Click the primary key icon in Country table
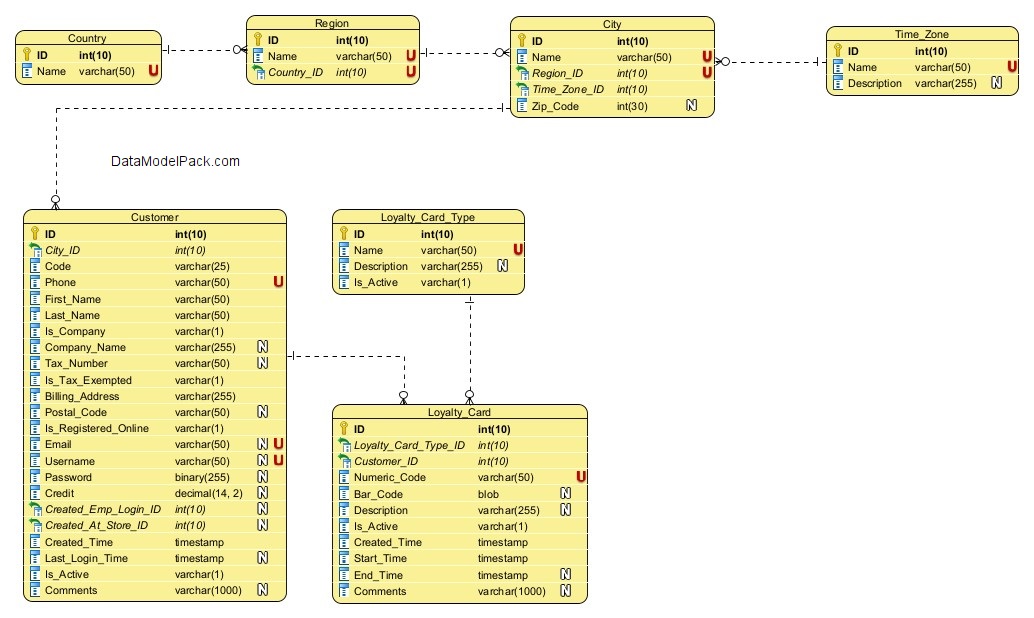This screenshot has height=618, width=1034. click(27, 55)
